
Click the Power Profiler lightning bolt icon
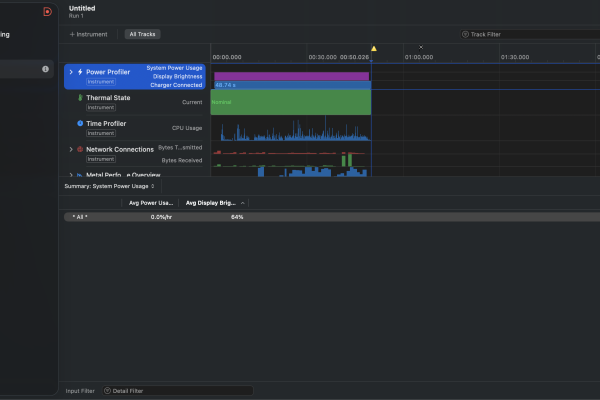tap(80, 72)
